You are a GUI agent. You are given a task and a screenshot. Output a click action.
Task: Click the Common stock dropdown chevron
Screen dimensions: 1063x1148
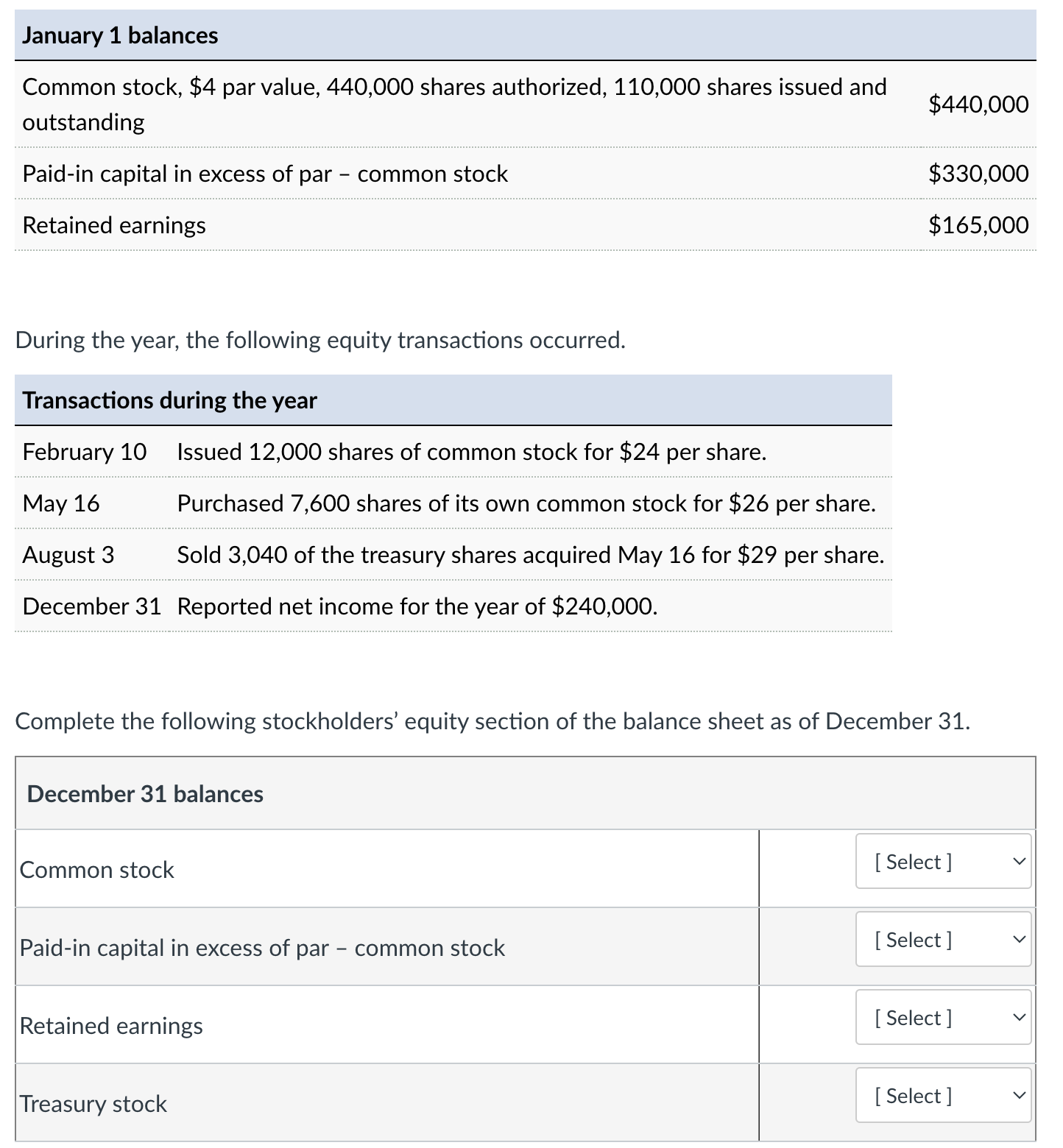point(1019,862)
